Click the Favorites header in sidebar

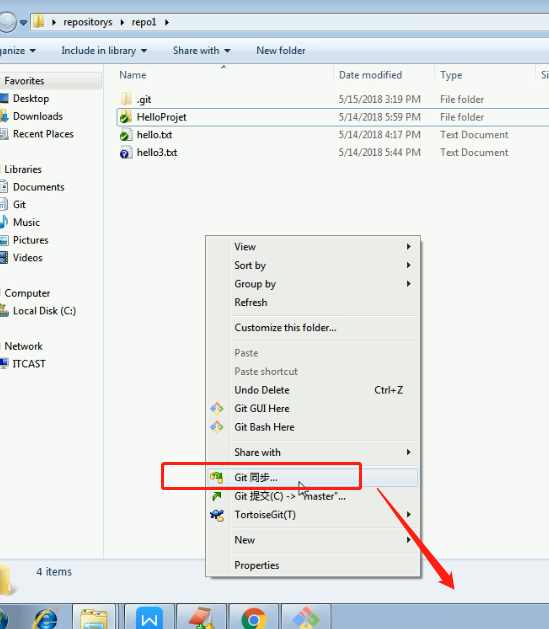(x=24, y=81)
